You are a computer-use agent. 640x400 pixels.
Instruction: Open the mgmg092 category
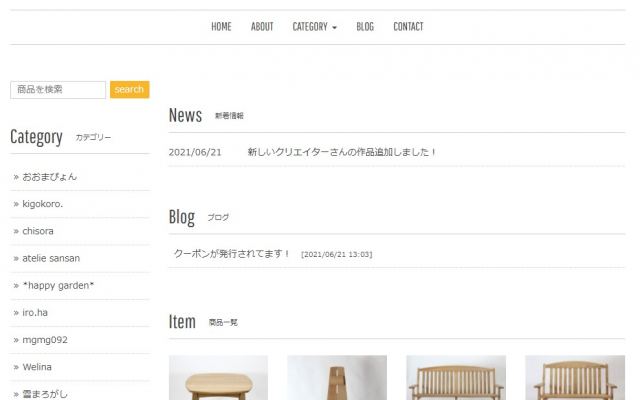[x=45, y=340]
